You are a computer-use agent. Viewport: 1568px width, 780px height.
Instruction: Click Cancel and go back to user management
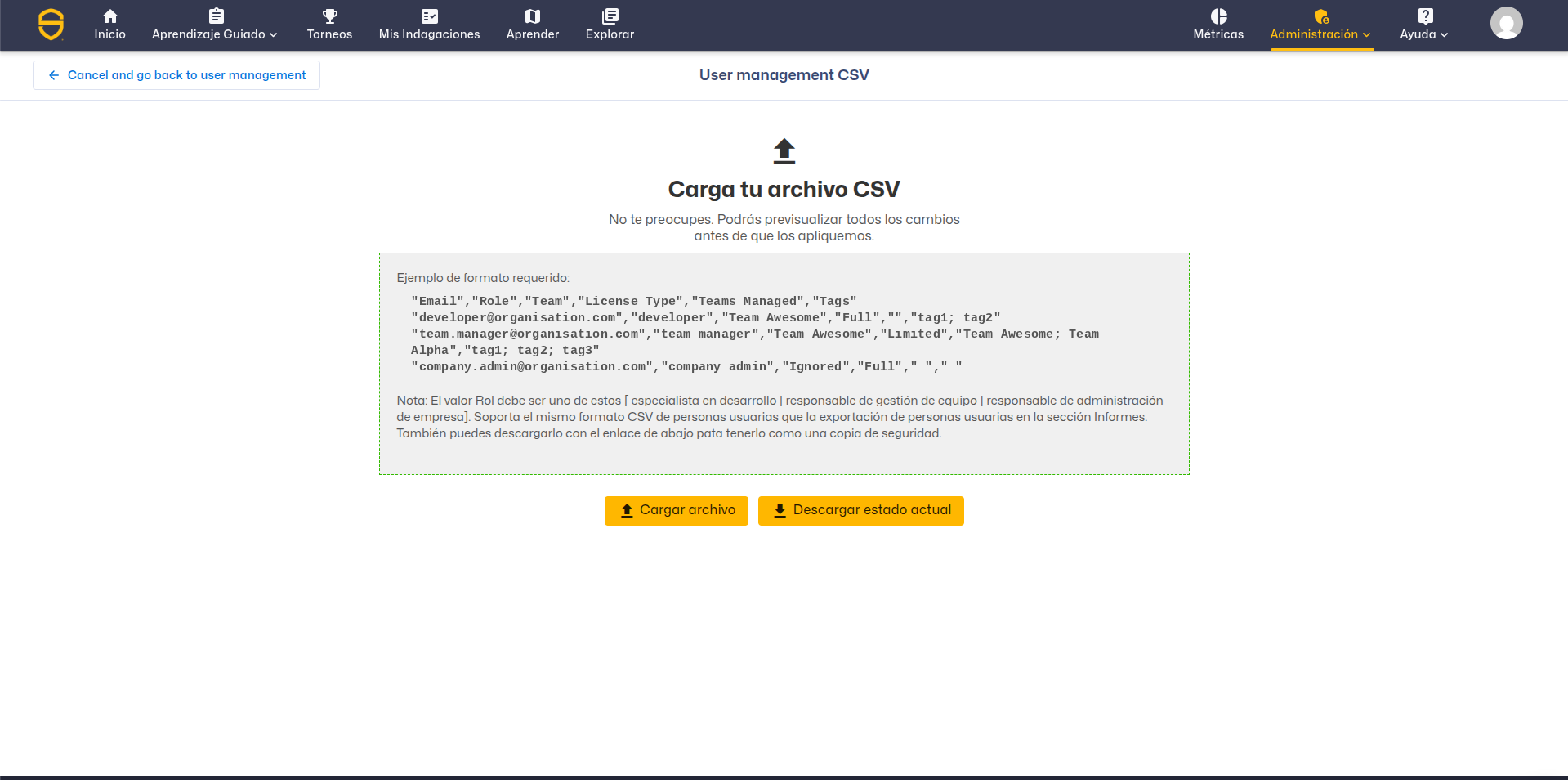[176, 75]
